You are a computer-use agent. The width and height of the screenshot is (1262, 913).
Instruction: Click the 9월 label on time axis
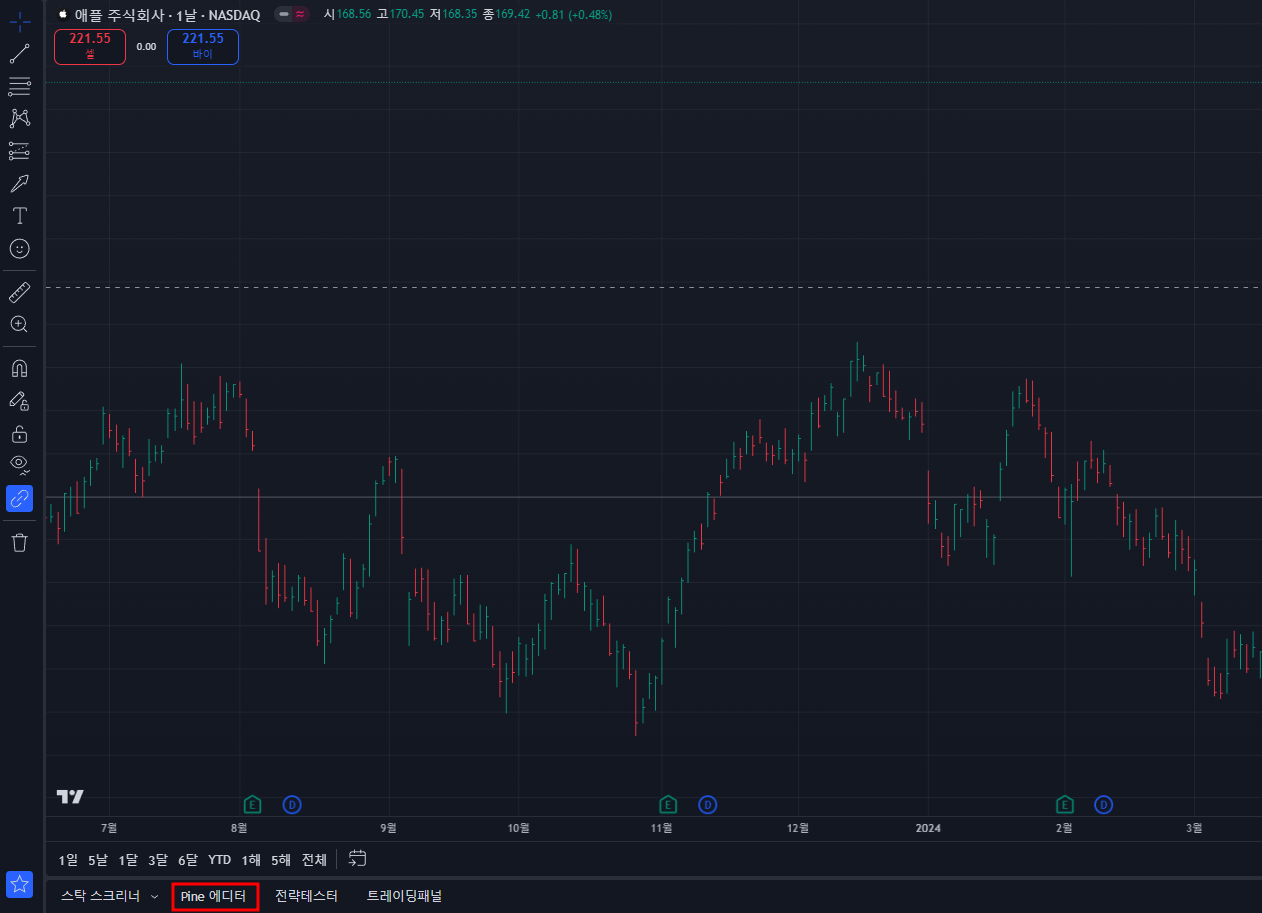388,828
